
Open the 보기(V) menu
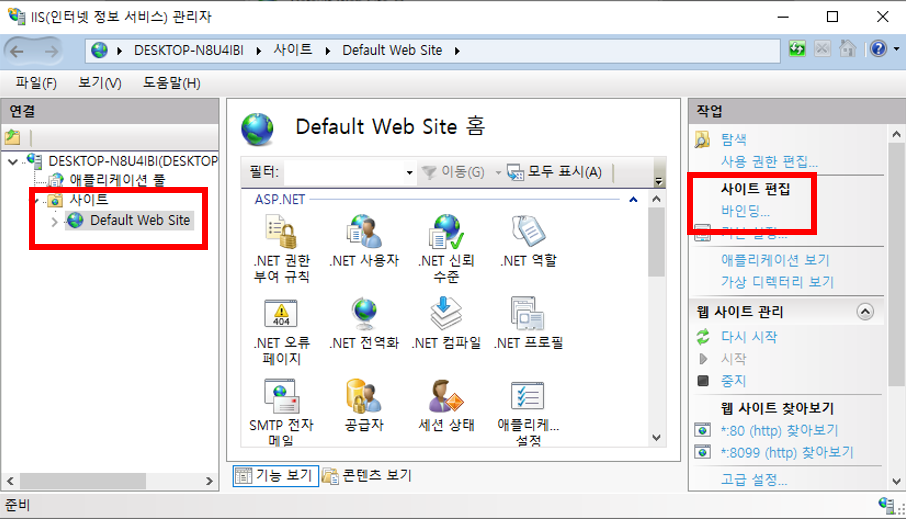(99, 83)
